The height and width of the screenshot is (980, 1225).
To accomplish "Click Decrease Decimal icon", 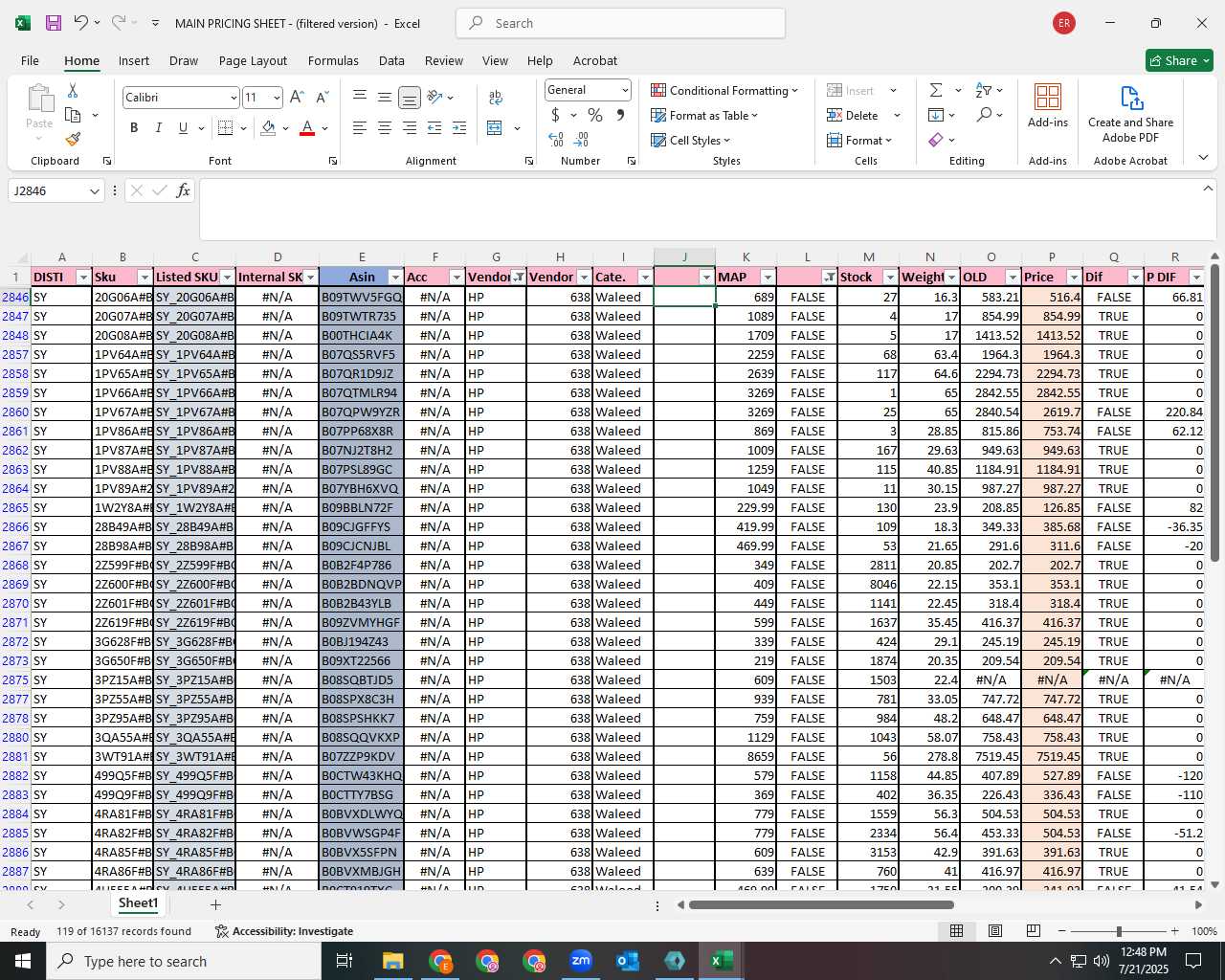I will 582,140.
